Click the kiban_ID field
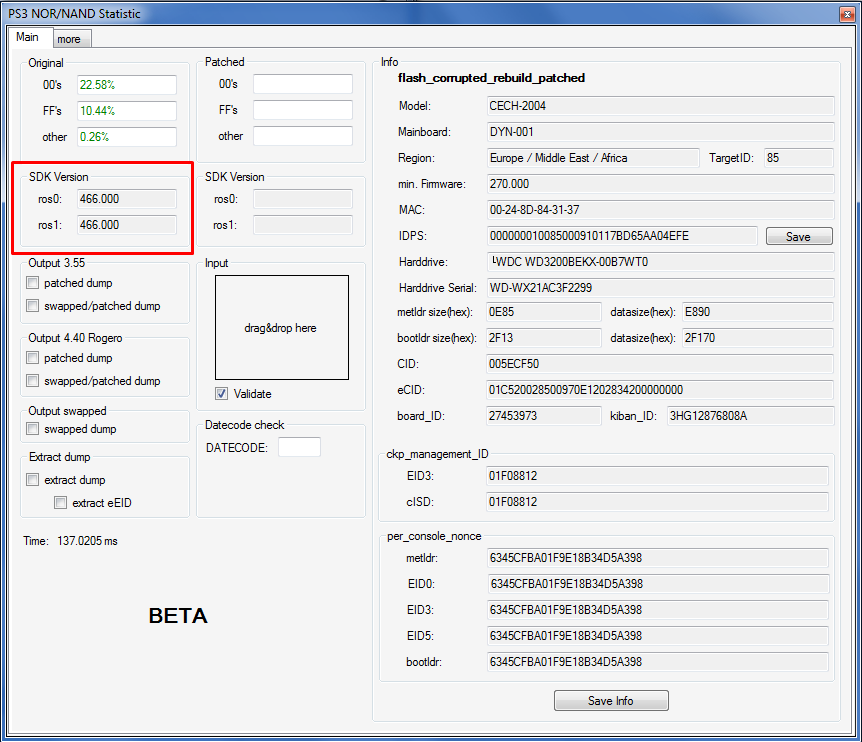Screen dimensions: 862x742 pos(751,416)
